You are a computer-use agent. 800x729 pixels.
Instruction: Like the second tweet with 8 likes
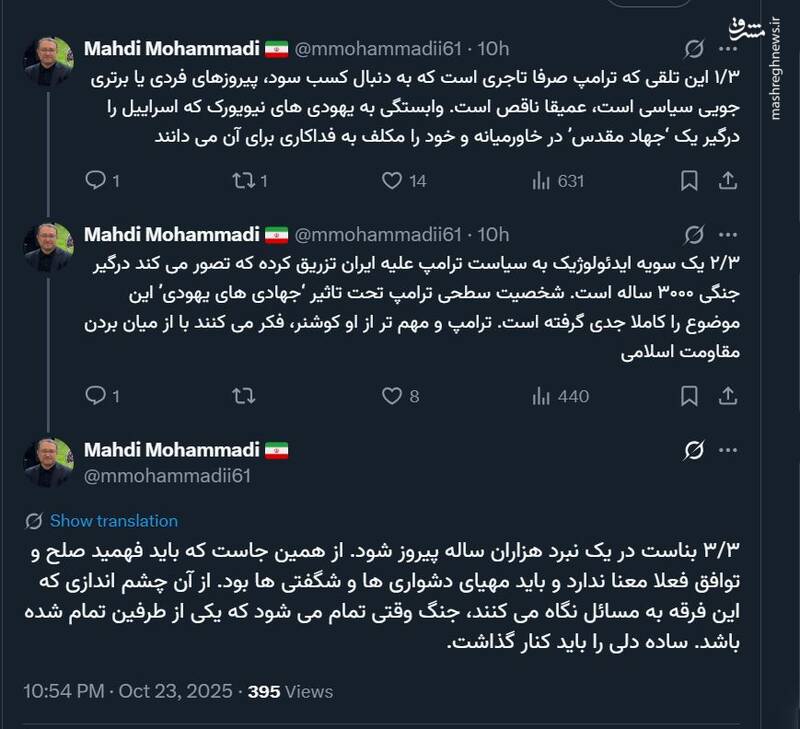[x=393, y=397]
